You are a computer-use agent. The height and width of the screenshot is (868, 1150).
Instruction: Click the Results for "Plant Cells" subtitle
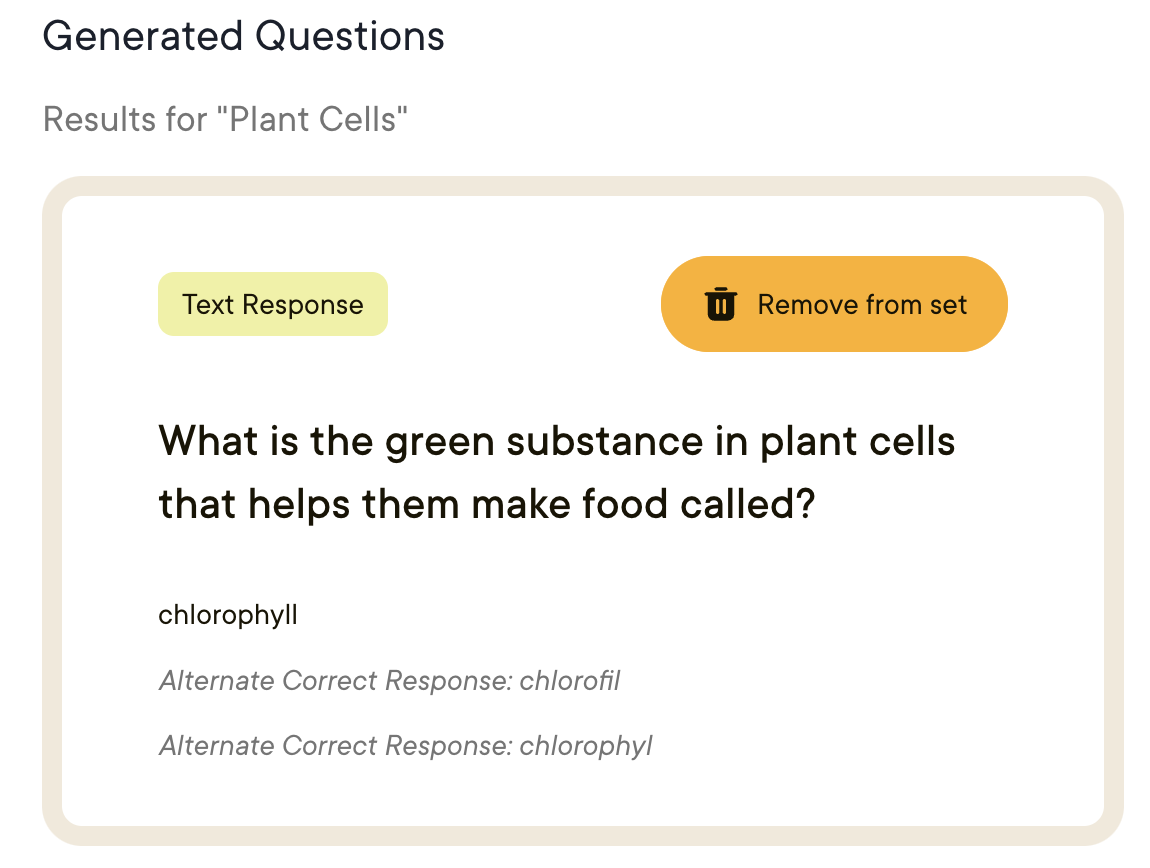(225, 120)
